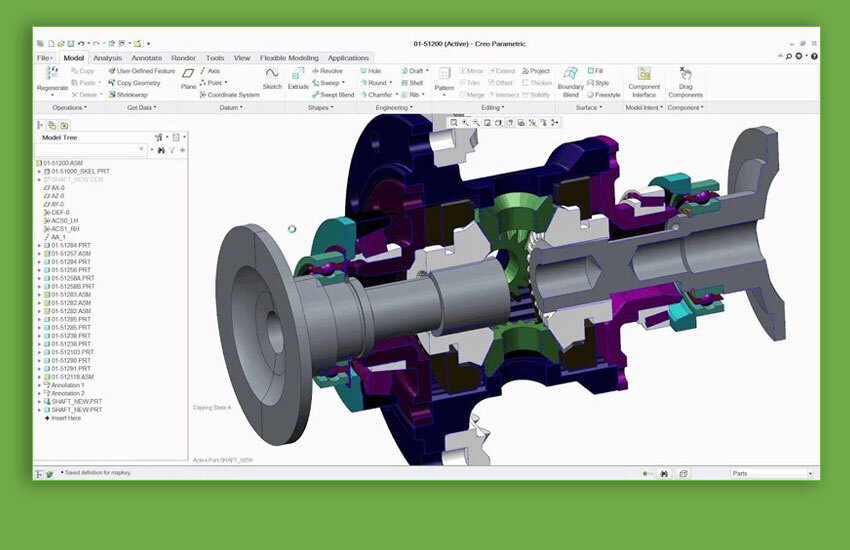The image size is (850, 550).
Task: Pick the Hole engineering tool
Action: [x=371, y=71]
